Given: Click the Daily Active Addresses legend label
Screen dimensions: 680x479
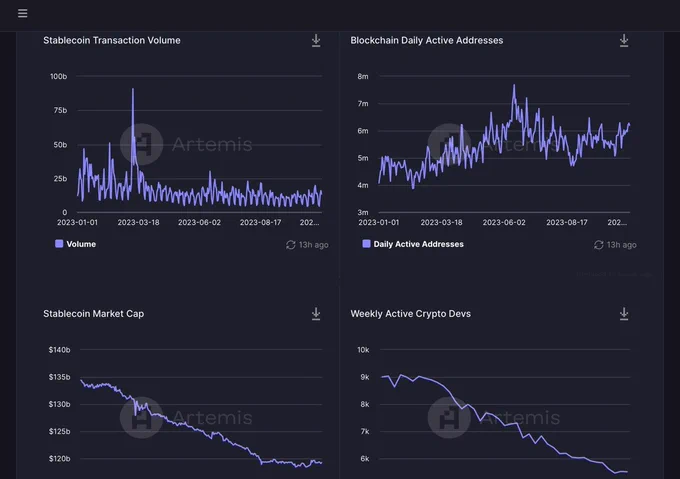Looking at the screenshot, I should (418, 244).
